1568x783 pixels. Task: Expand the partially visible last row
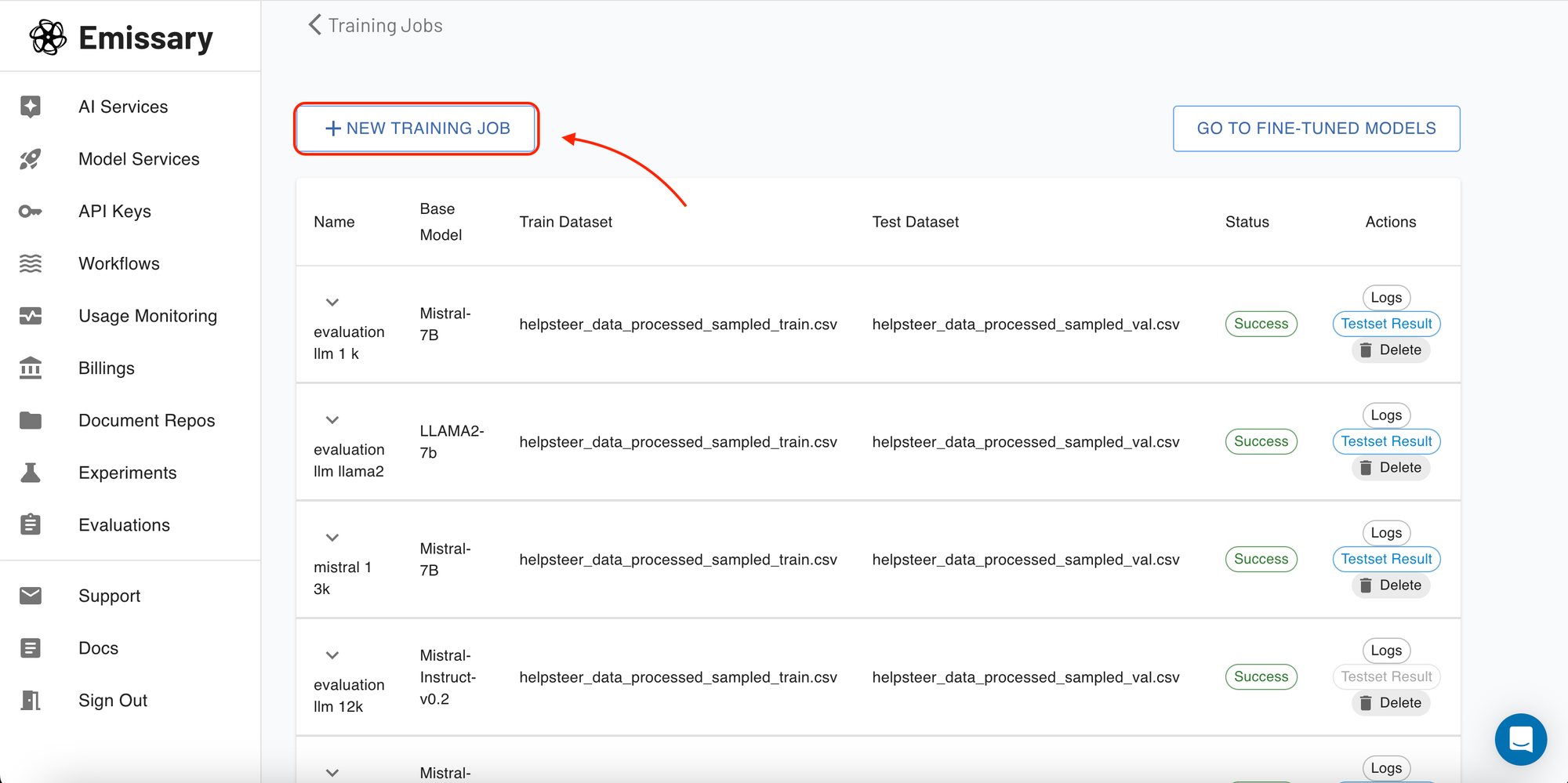coord(332,773)
